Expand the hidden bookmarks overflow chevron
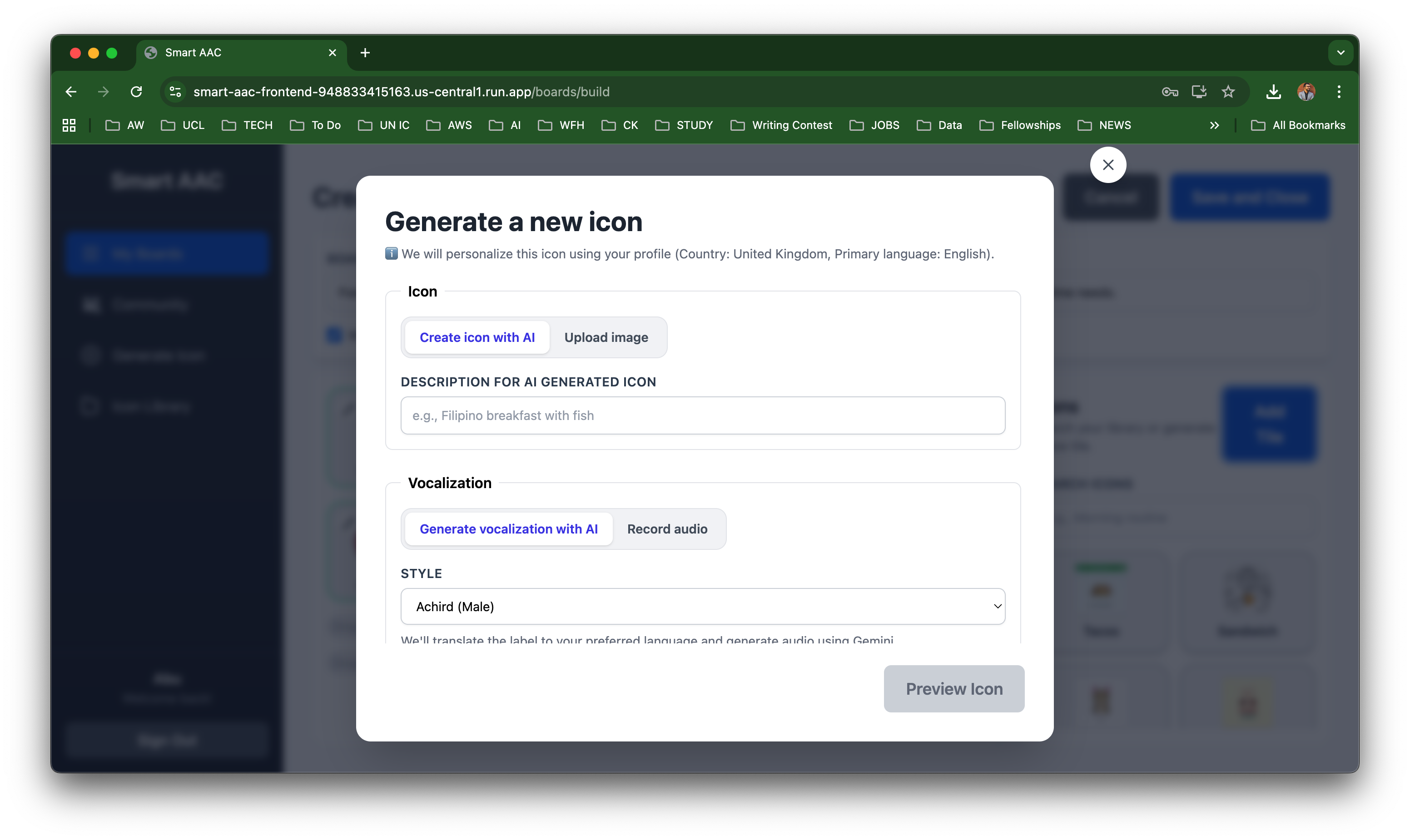The height and width of the screenshot is (840, 1410). [x=1214, y=125]
